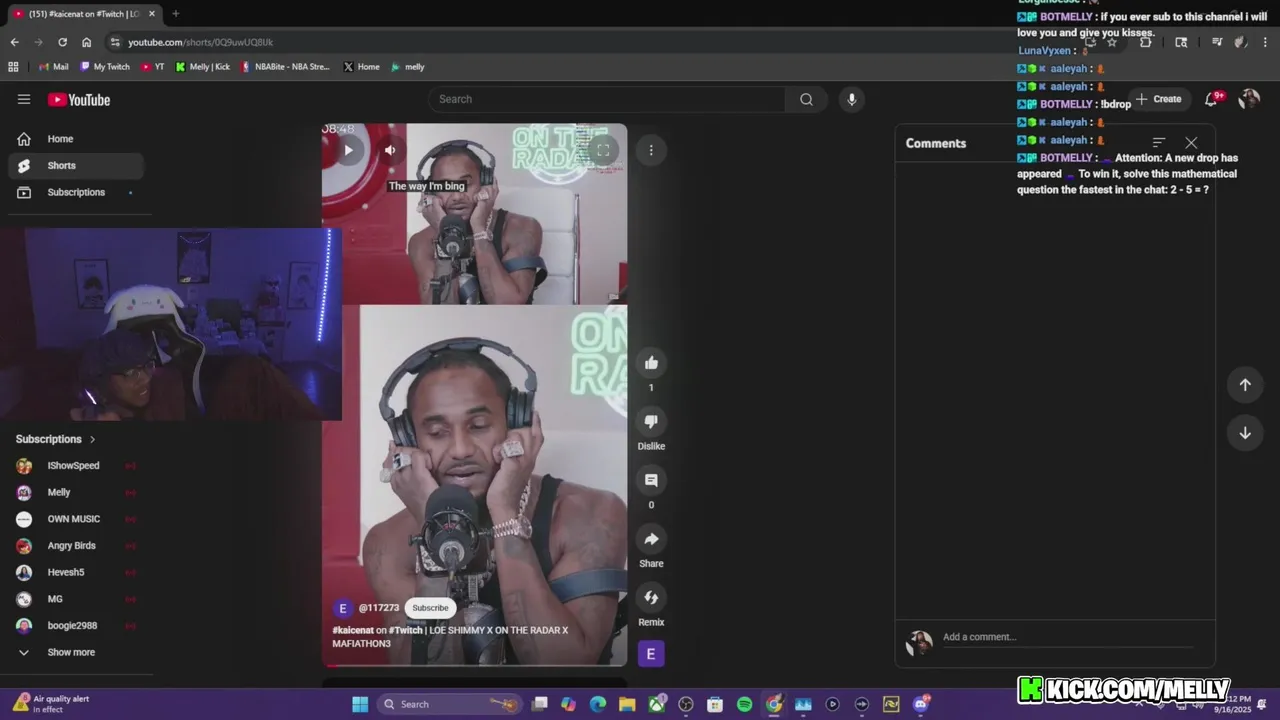Viewport: 1280px width, 720px height.
Task: Open the Mail bookmark
Action: [x=54, y=67]
